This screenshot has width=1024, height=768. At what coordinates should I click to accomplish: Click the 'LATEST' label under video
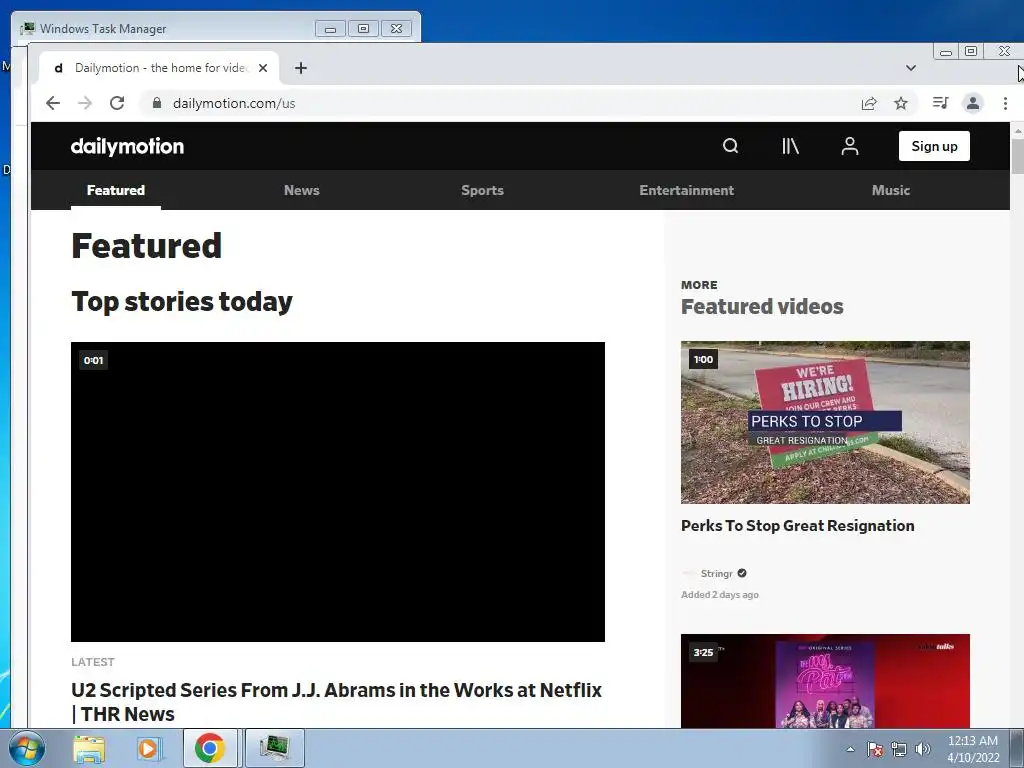93,662
